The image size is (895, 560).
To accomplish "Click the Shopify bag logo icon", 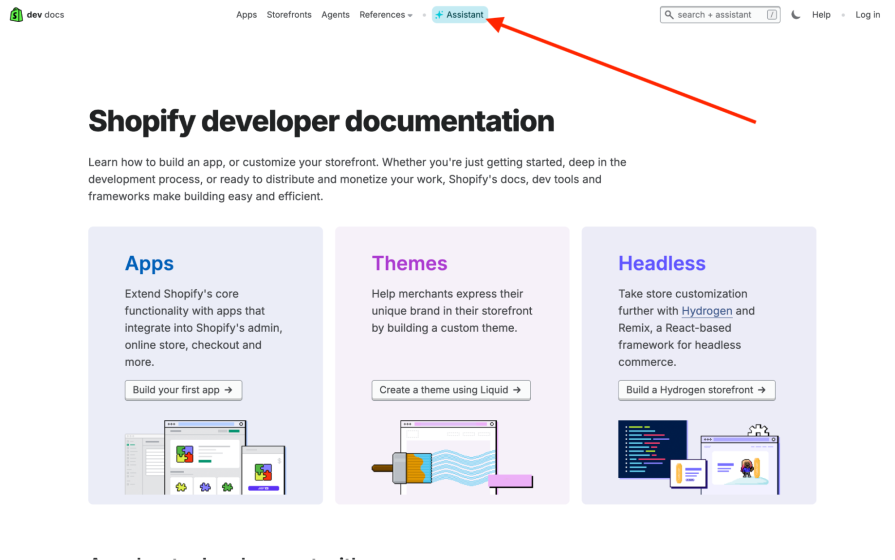I will 16,15.
